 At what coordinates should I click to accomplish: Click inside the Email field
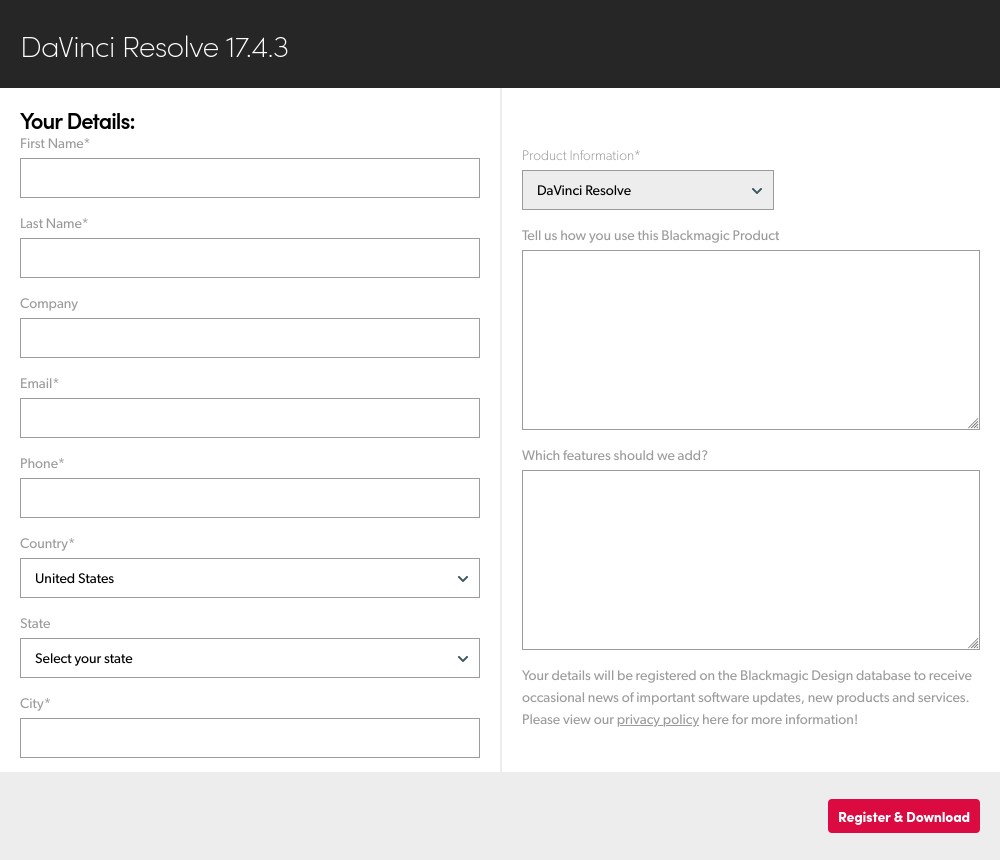click(x=250, y=418)
